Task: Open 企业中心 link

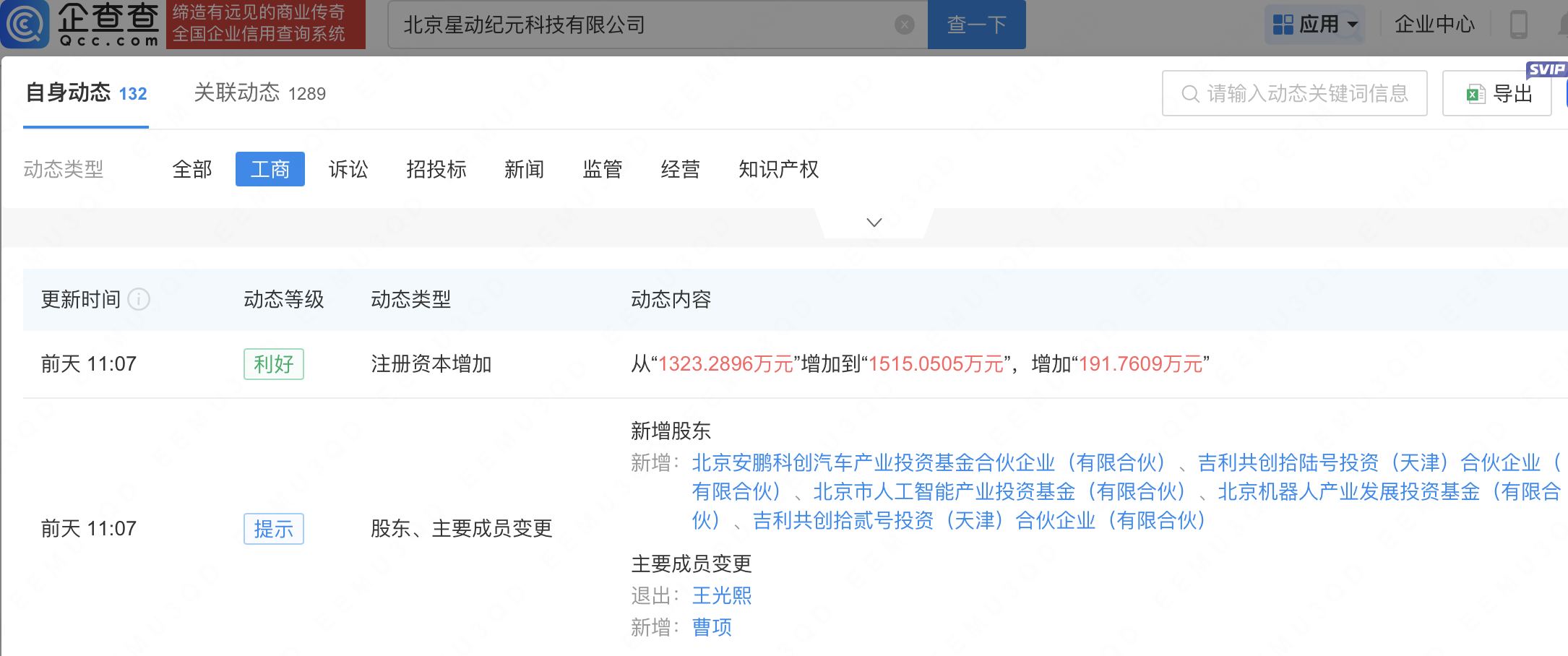Action: pos(1434,25)
